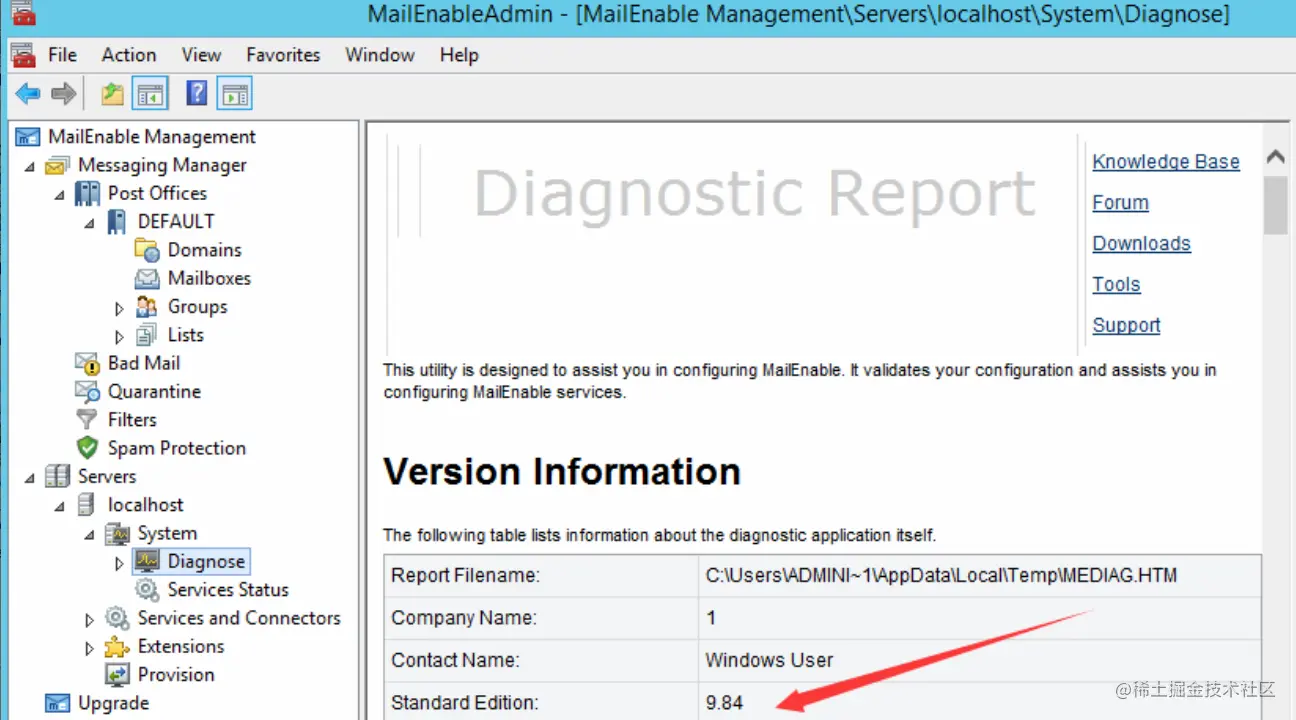Click the MailEnableAdmin menu bar app icon

[23, 55]
